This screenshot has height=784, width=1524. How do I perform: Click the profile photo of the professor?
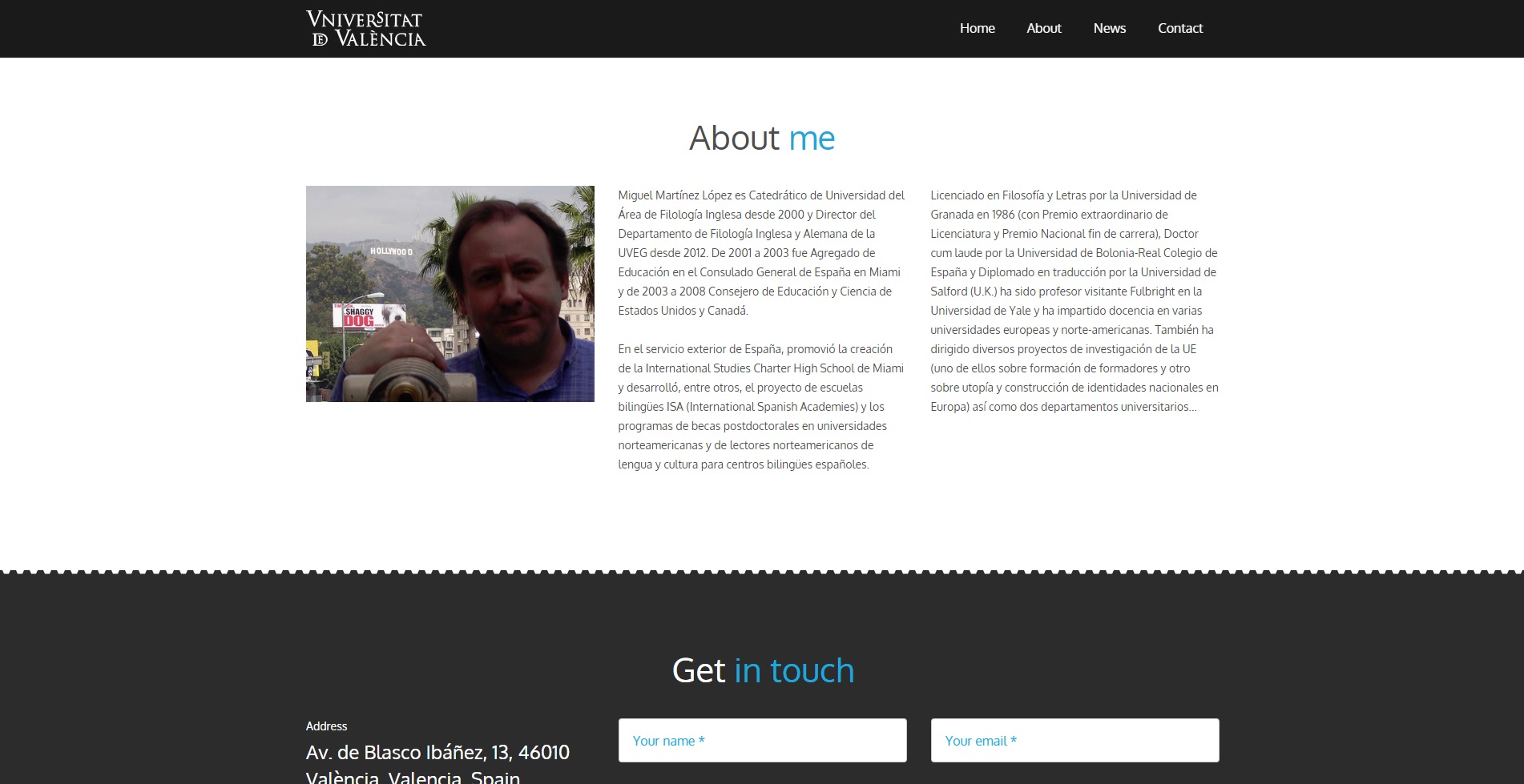[x=450, y=294]
